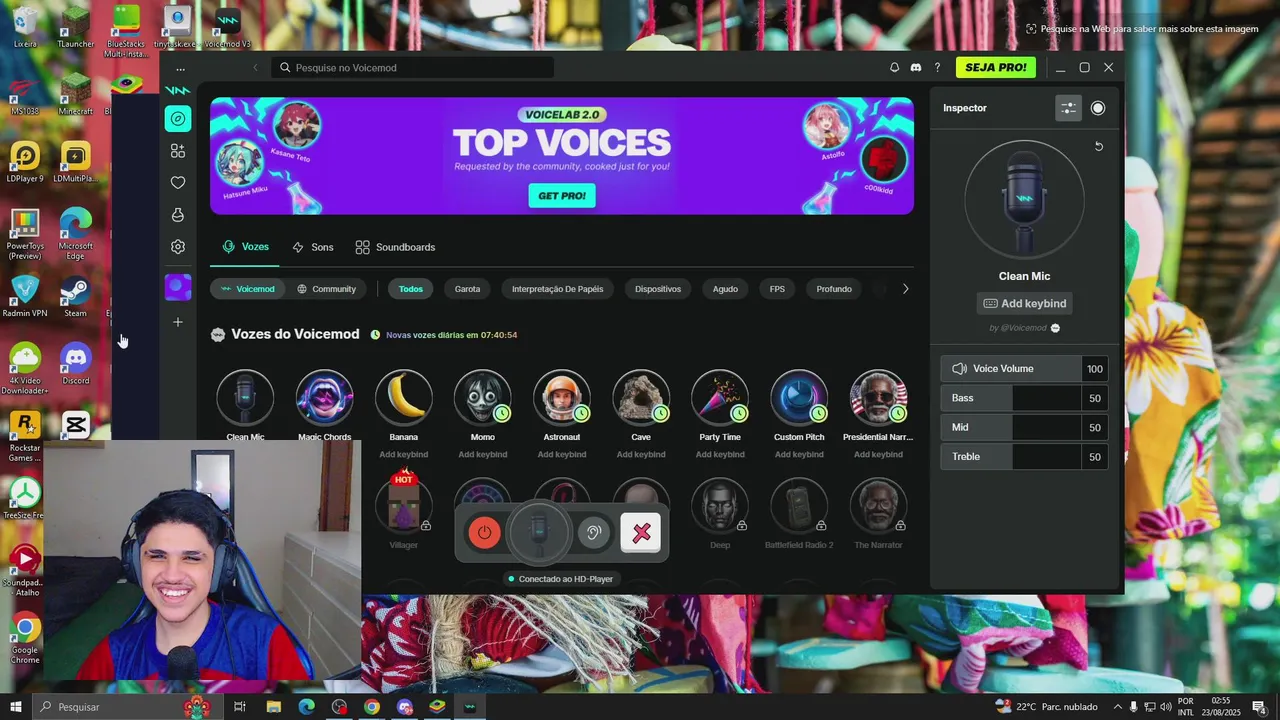Adjust the Voice Volume slider
The height and width of the screenshot is (720, 1280).
pyautogui.click(x=1024, y=369)
